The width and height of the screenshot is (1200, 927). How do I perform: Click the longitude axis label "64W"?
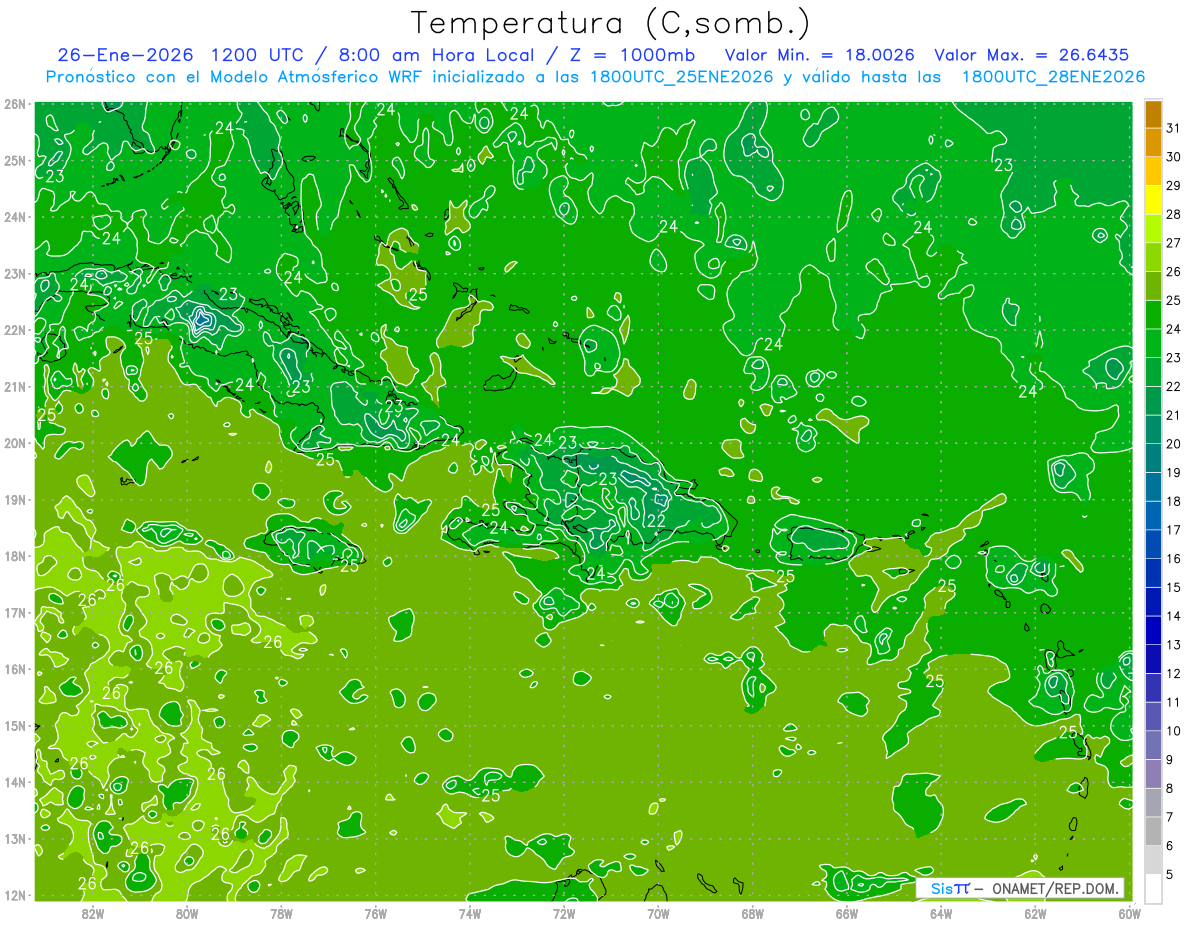(940, 913)
